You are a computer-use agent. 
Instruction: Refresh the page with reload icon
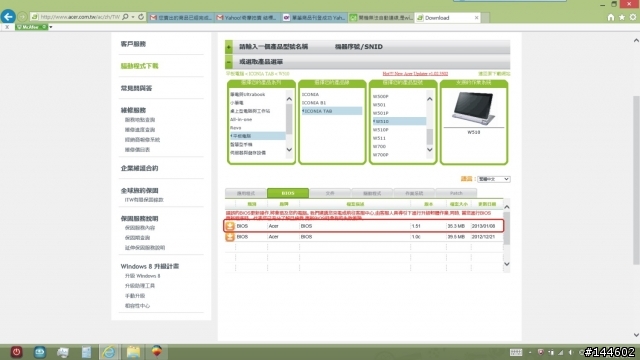pyautogui.click(x=141, y=17)
